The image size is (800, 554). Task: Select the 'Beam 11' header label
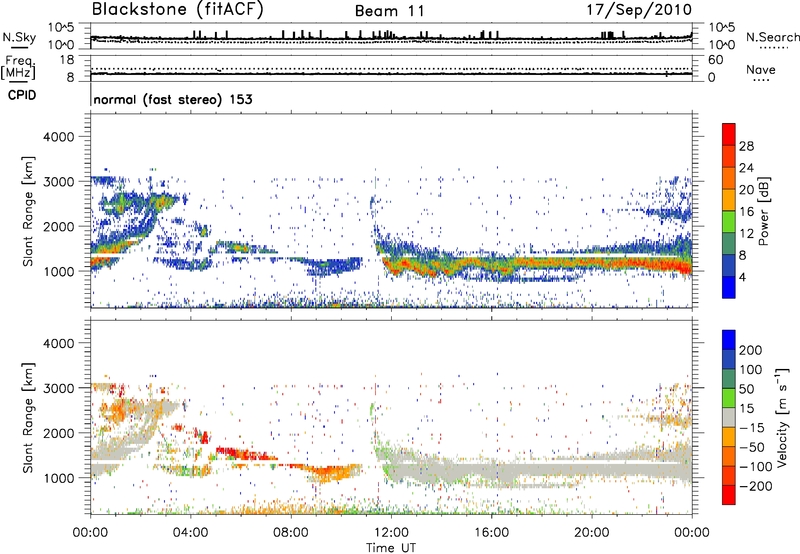[x=390, y=11]
